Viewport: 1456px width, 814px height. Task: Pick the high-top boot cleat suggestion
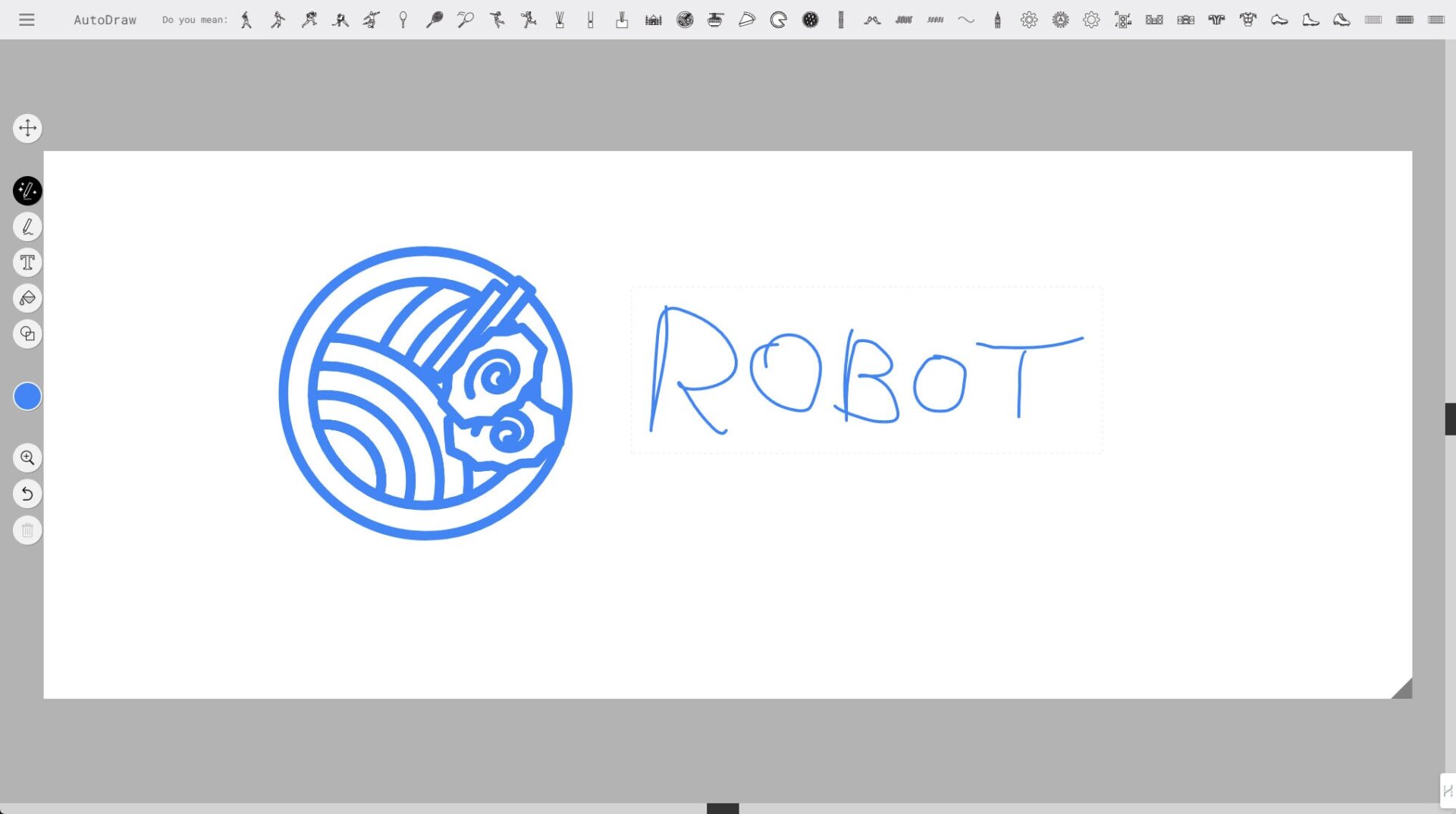click(1310, 20)
